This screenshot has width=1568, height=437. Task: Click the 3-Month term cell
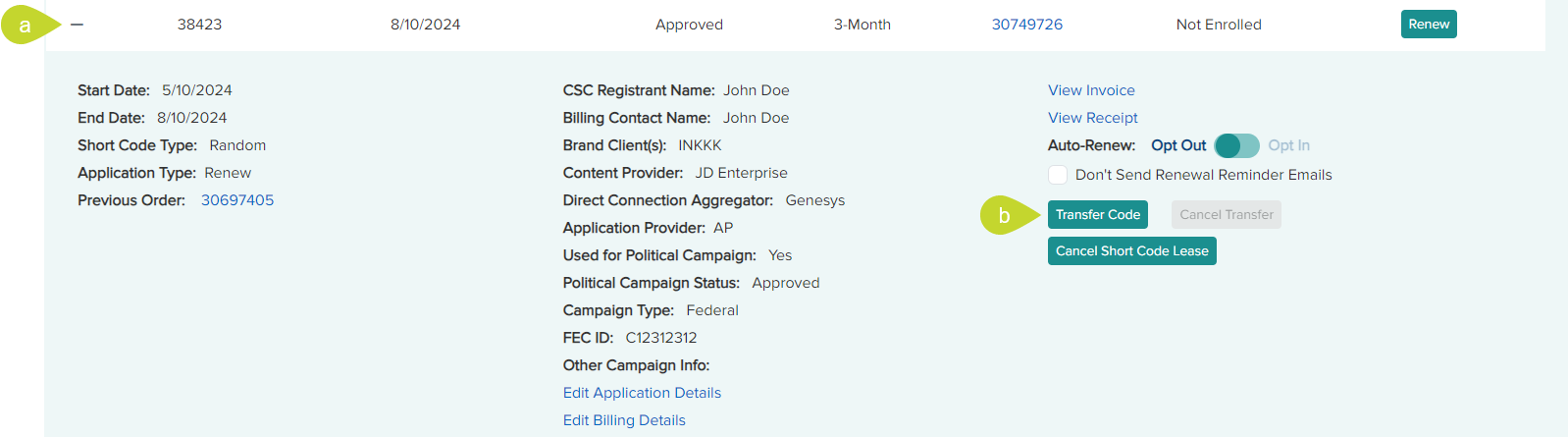(862, 25)
